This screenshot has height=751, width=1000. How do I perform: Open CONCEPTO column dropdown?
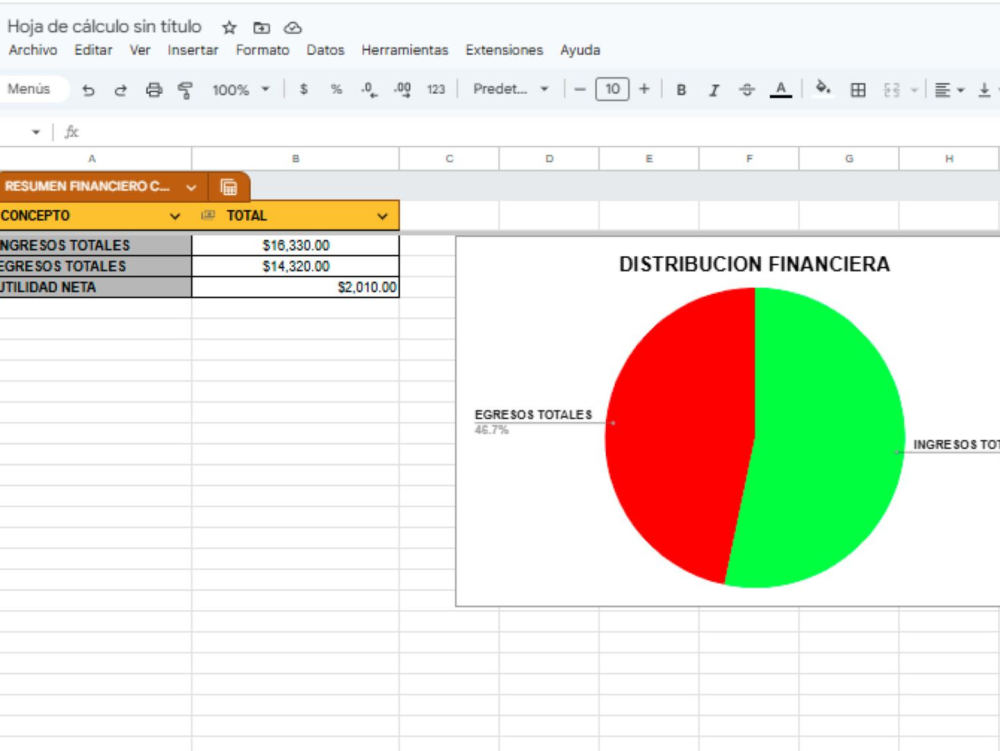175,216
